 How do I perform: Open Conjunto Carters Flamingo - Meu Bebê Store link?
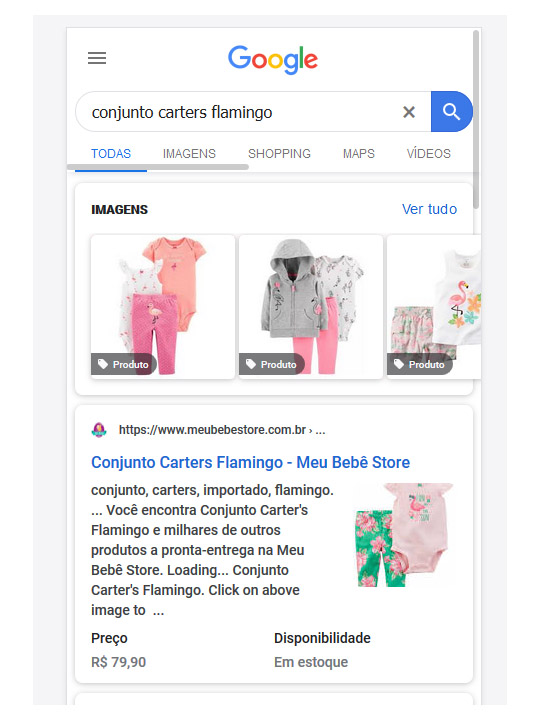(x=250, y=462)
